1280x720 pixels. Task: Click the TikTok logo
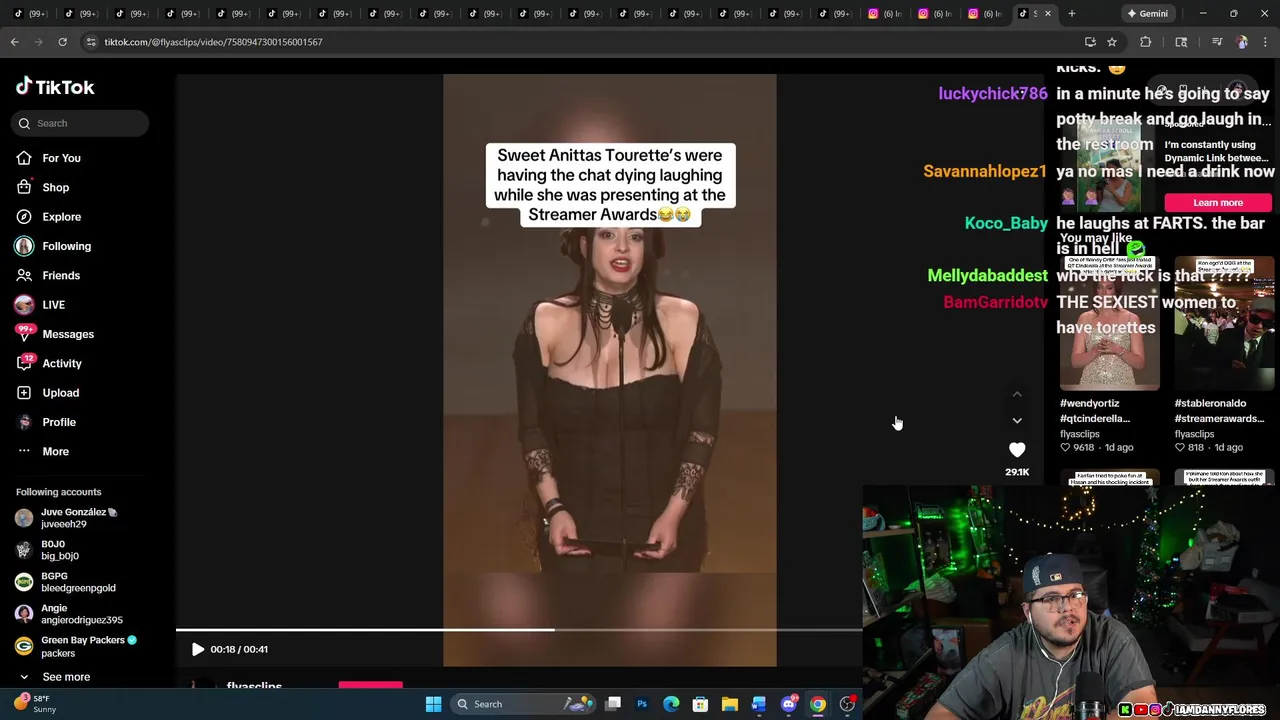click(x=55, y=87)
